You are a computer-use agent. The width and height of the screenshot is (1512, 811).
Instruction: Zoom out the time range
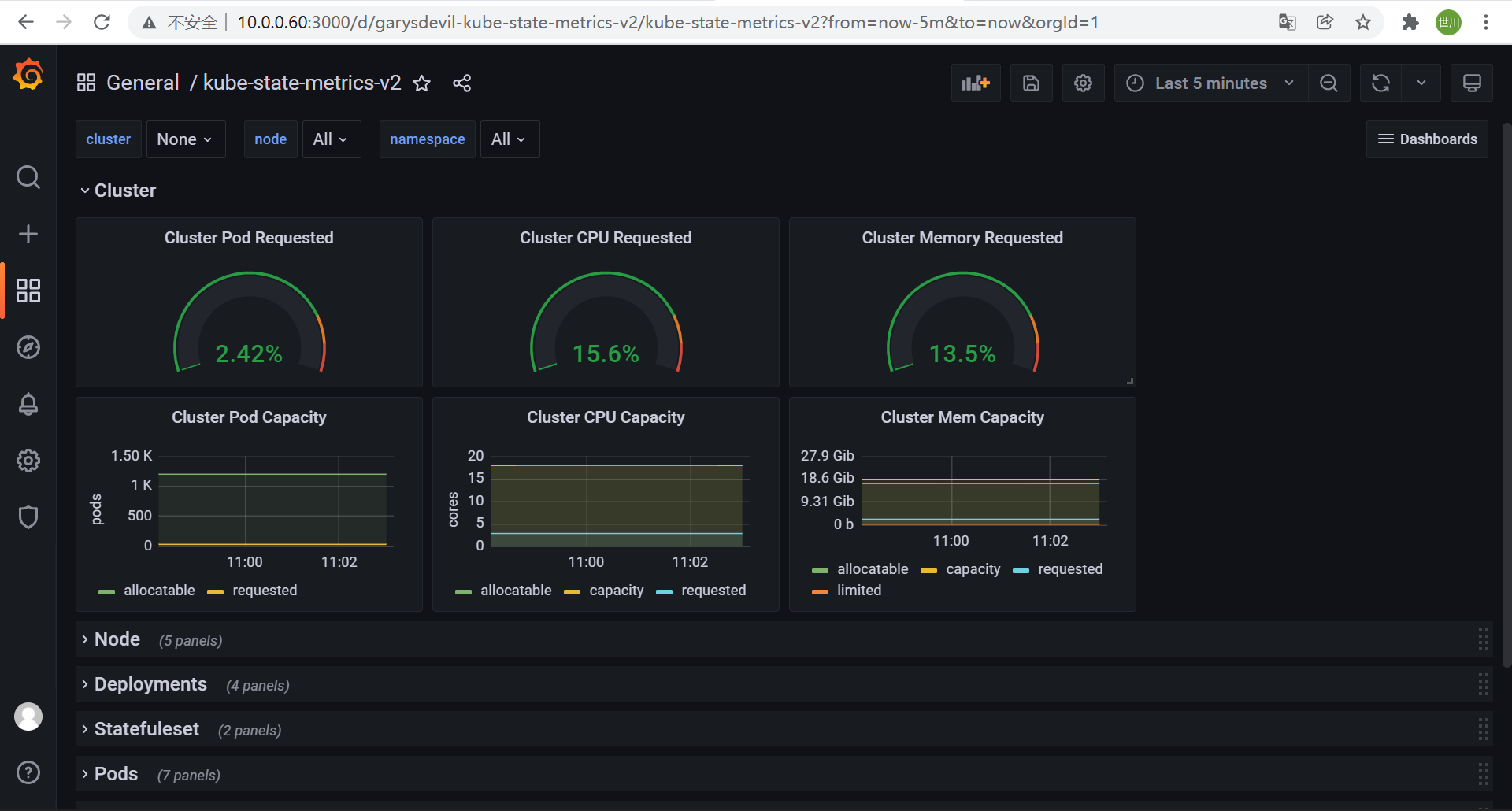pos(1329,83)
